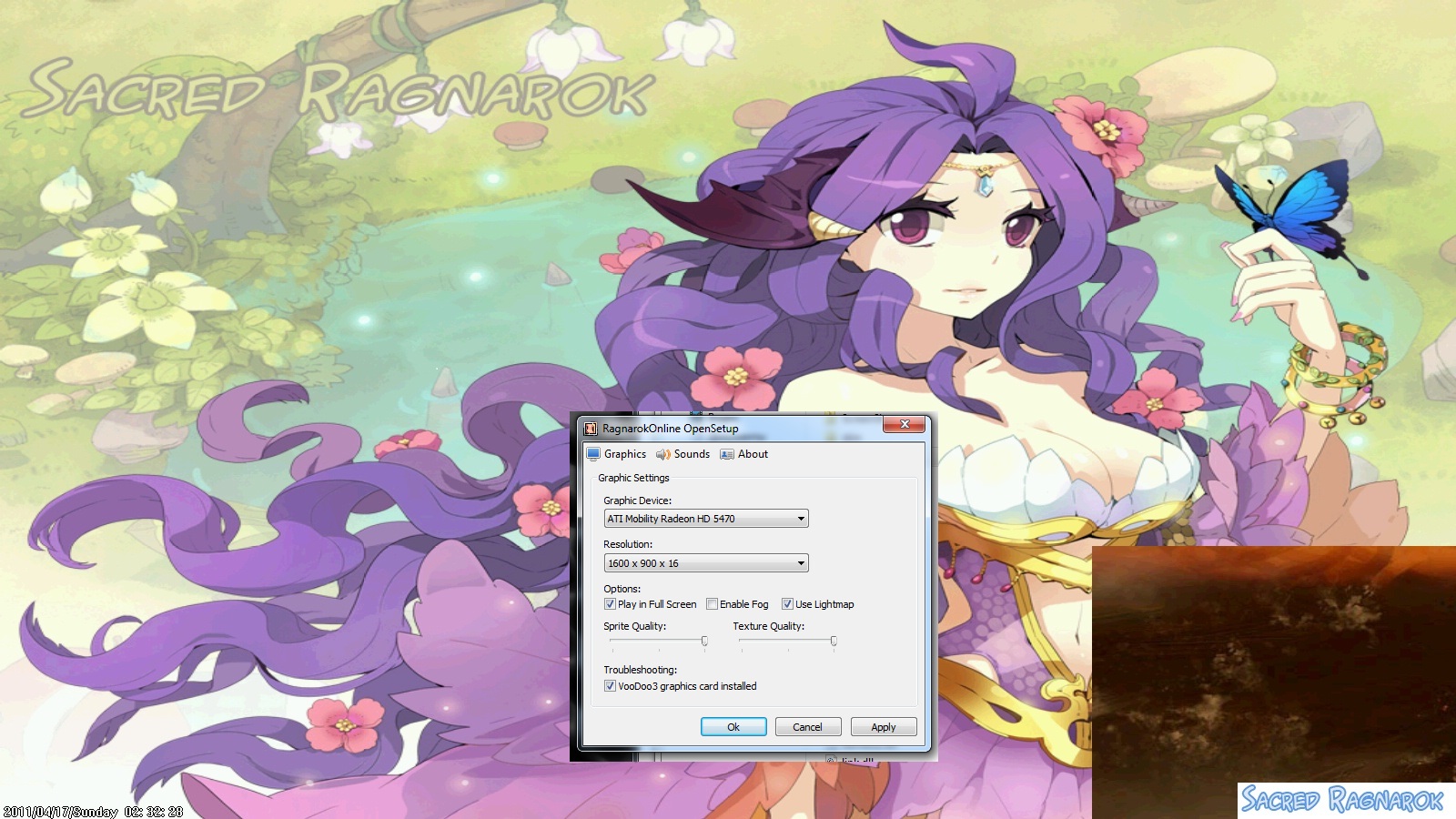This screenshot has width=1456, height=819.
Task: Click the Graphics tab monitor icon
Action: click(x=593, y=454)
